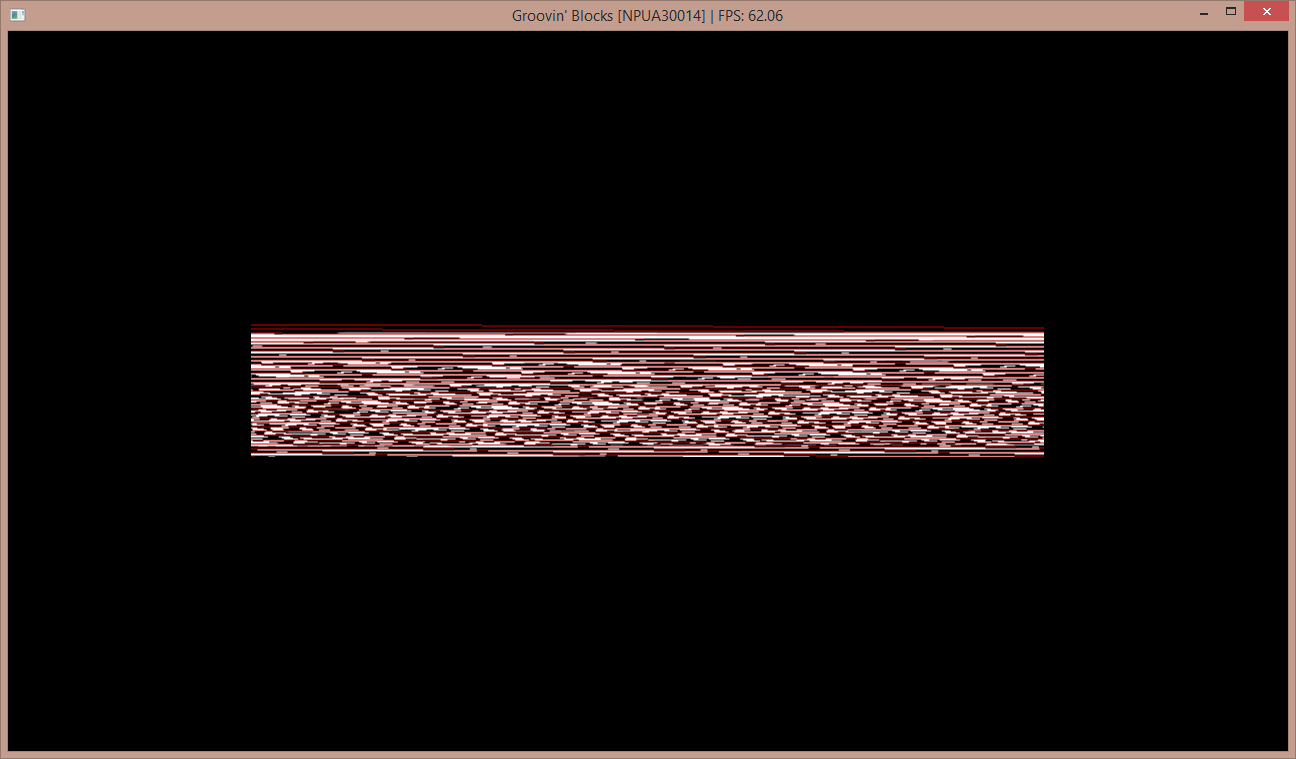Screen dimensions: 1296x759
Task: Click the black area right of the band
Action: [x=1165, y=391]
